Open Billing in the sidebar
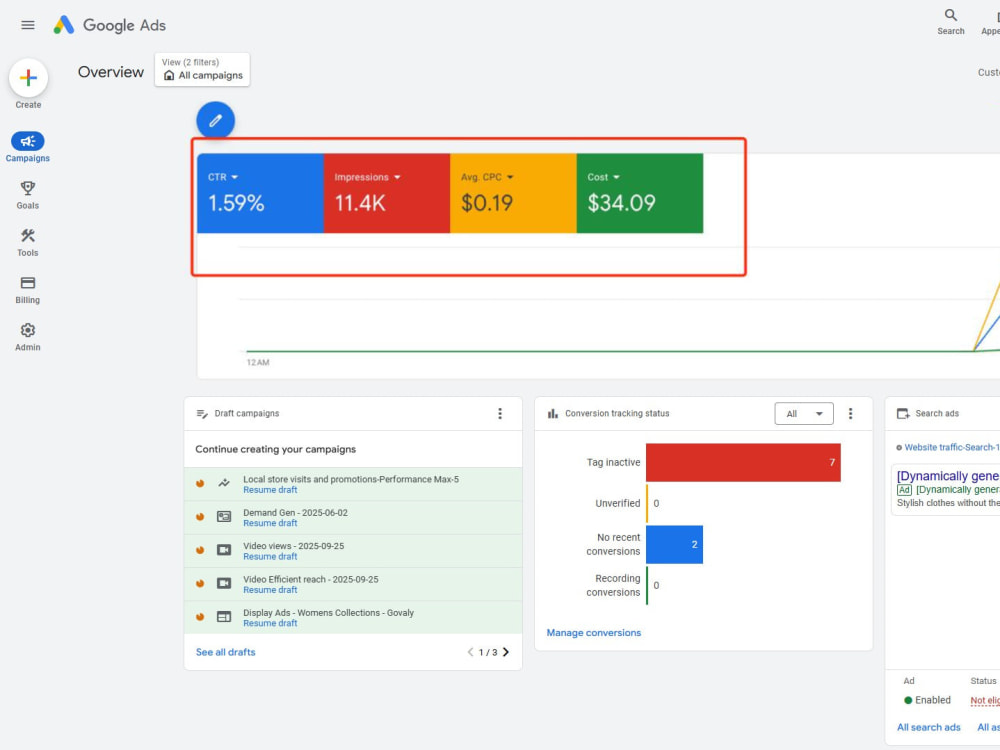The image size is (1000, 750). tap(27, 290)
